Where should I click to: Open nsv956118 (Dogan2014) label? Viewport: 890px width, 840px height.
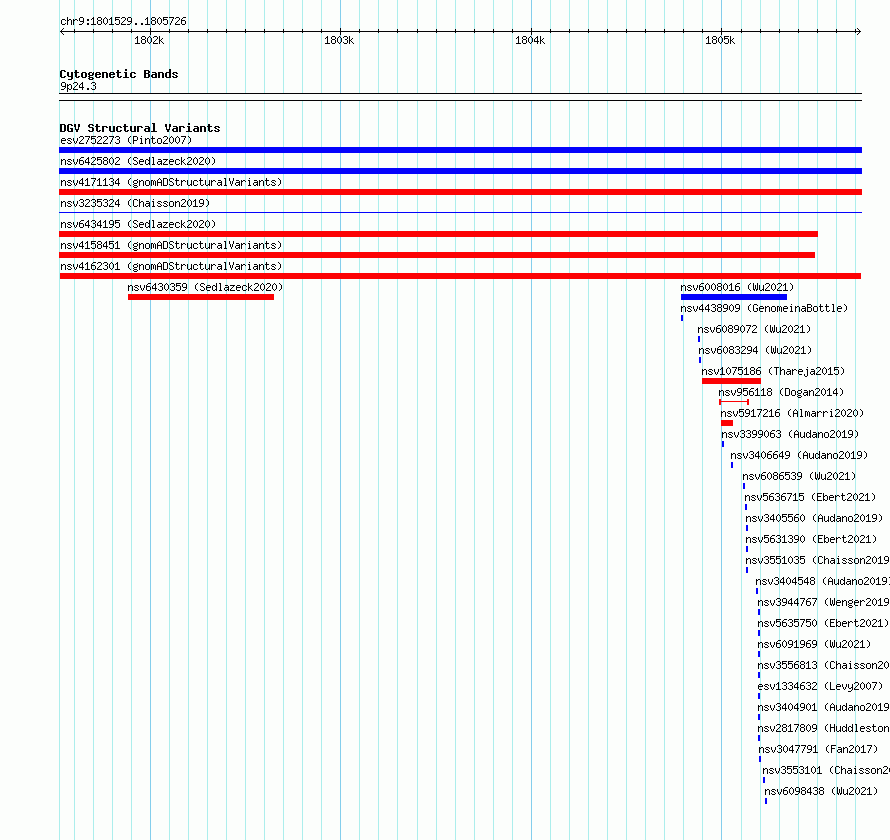click(781, 392)
